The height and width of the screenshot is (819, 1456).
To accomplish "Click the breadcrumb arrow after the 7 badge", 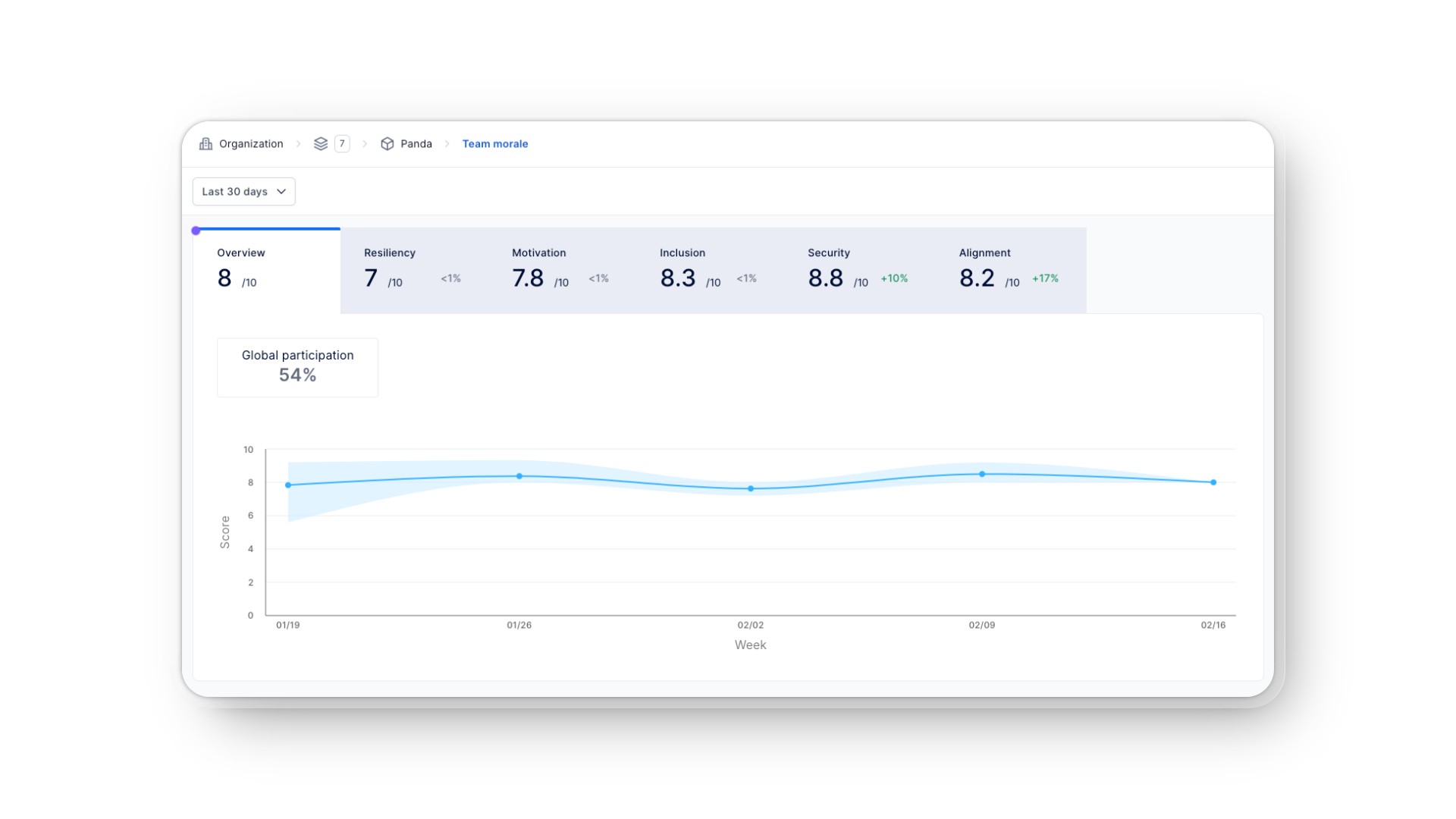I will coord(366,143).
